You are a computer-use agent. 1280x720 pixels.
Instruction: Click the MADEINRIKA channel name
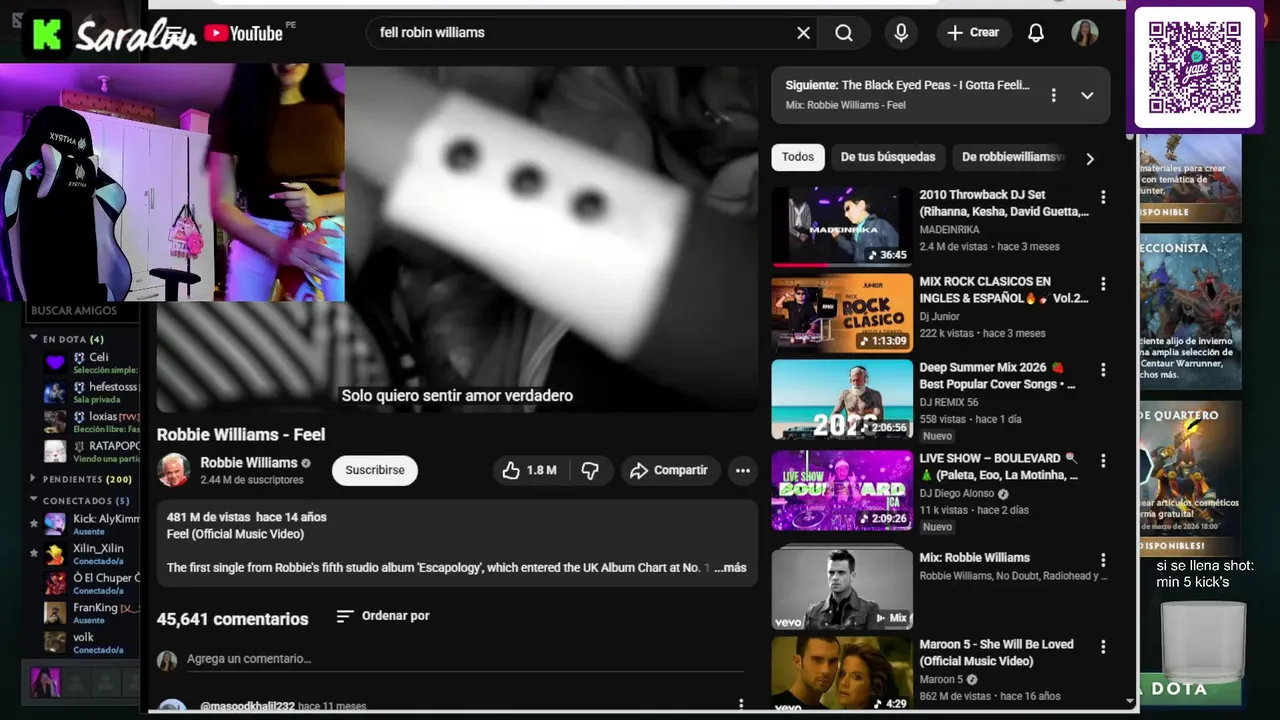tap(949, 230)
